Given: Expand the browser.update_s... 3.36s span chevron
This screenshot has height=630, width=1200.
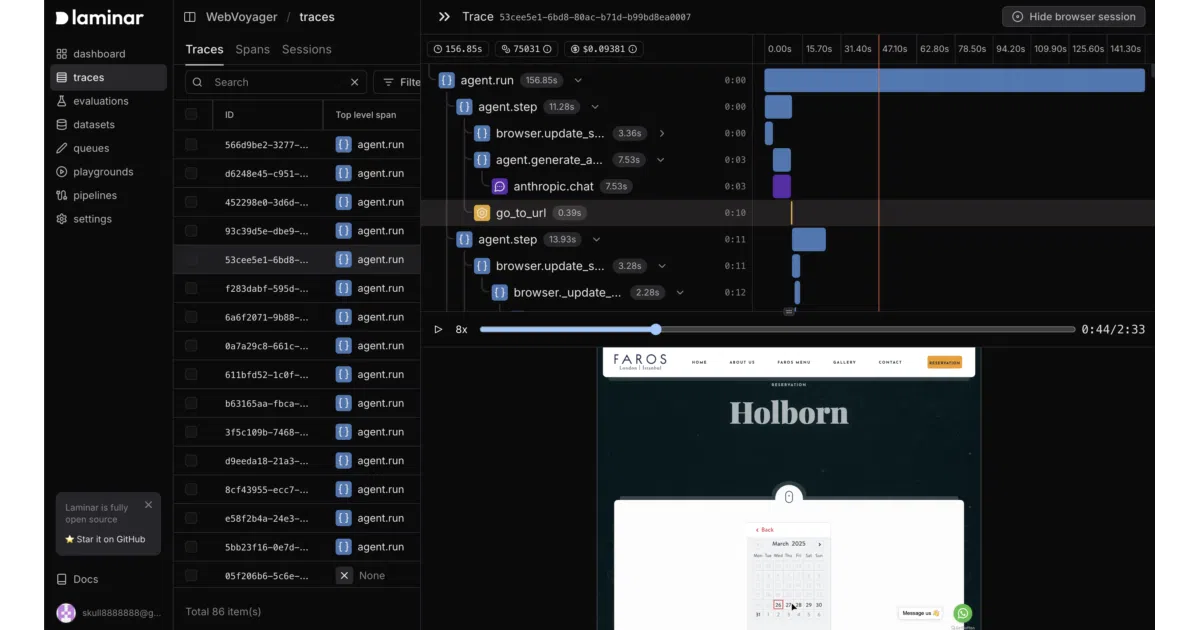Looking at the screenshot, I should tap(662, 133).
